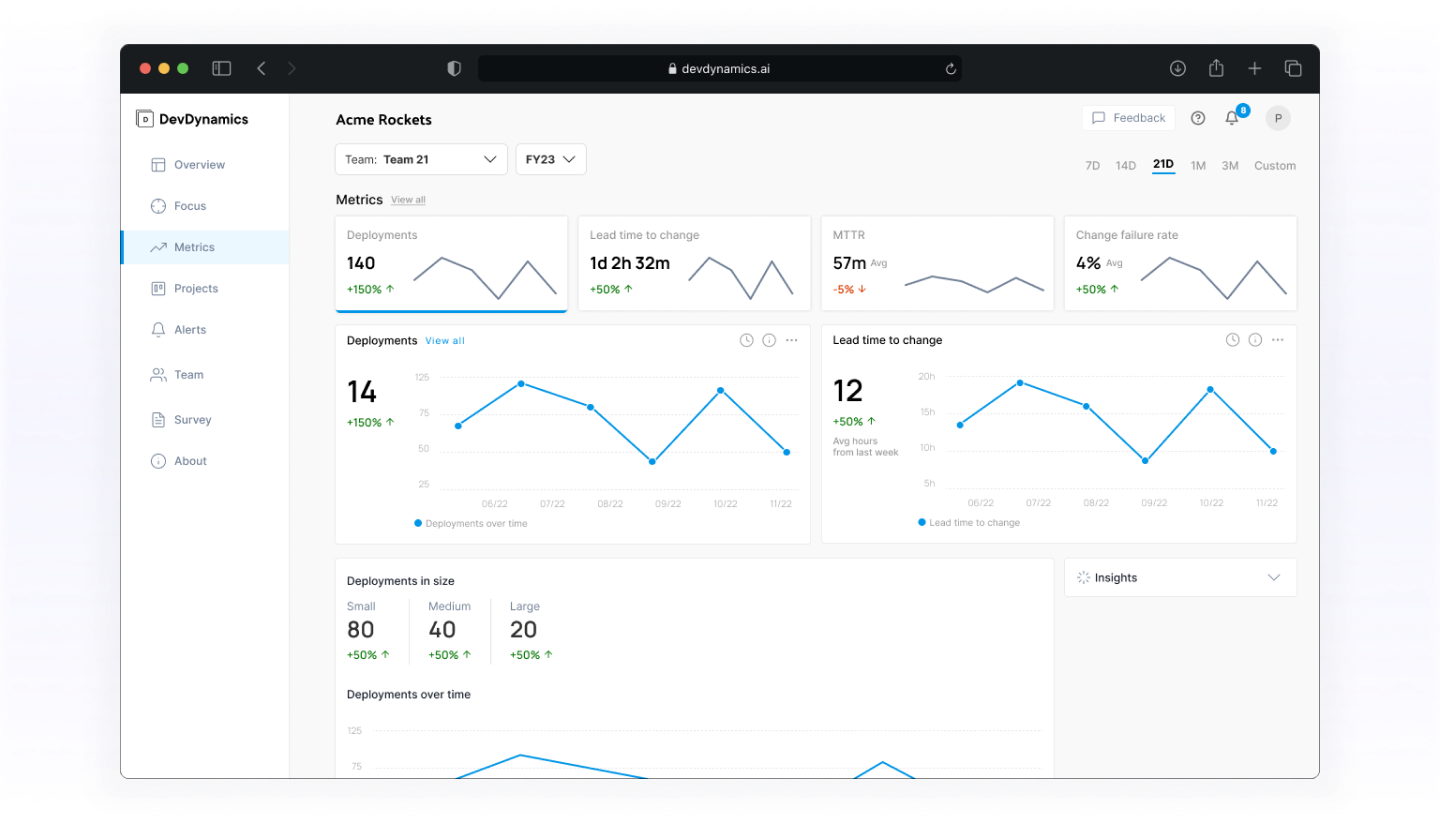Toggle the Deployments over time legend
Viewport: 1440px width, 823px height.
470,523
